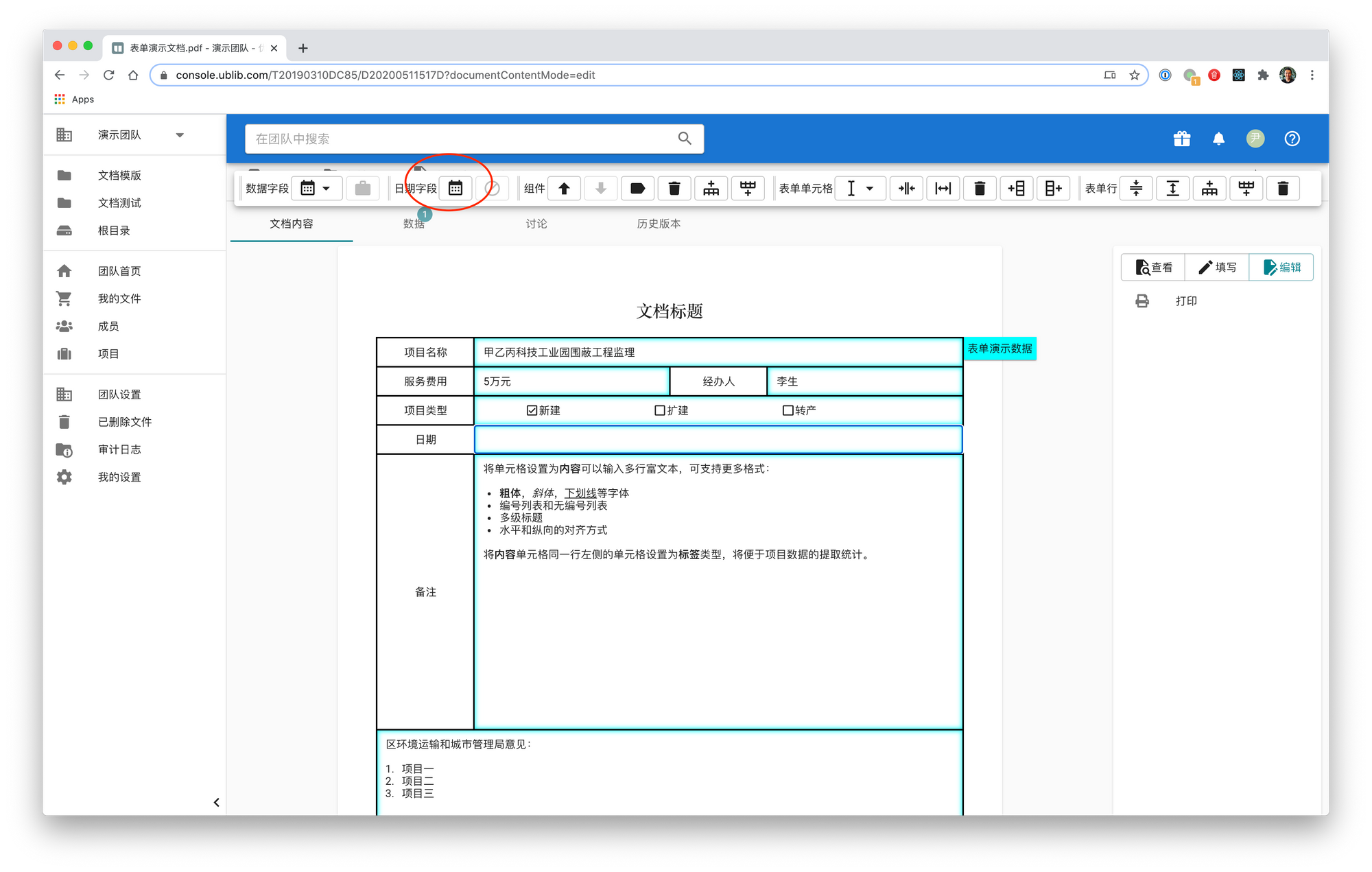This screenshot has height=872, width=1372.
Task: Click the 日期字段 calendar icon
Action: [456, 188]
